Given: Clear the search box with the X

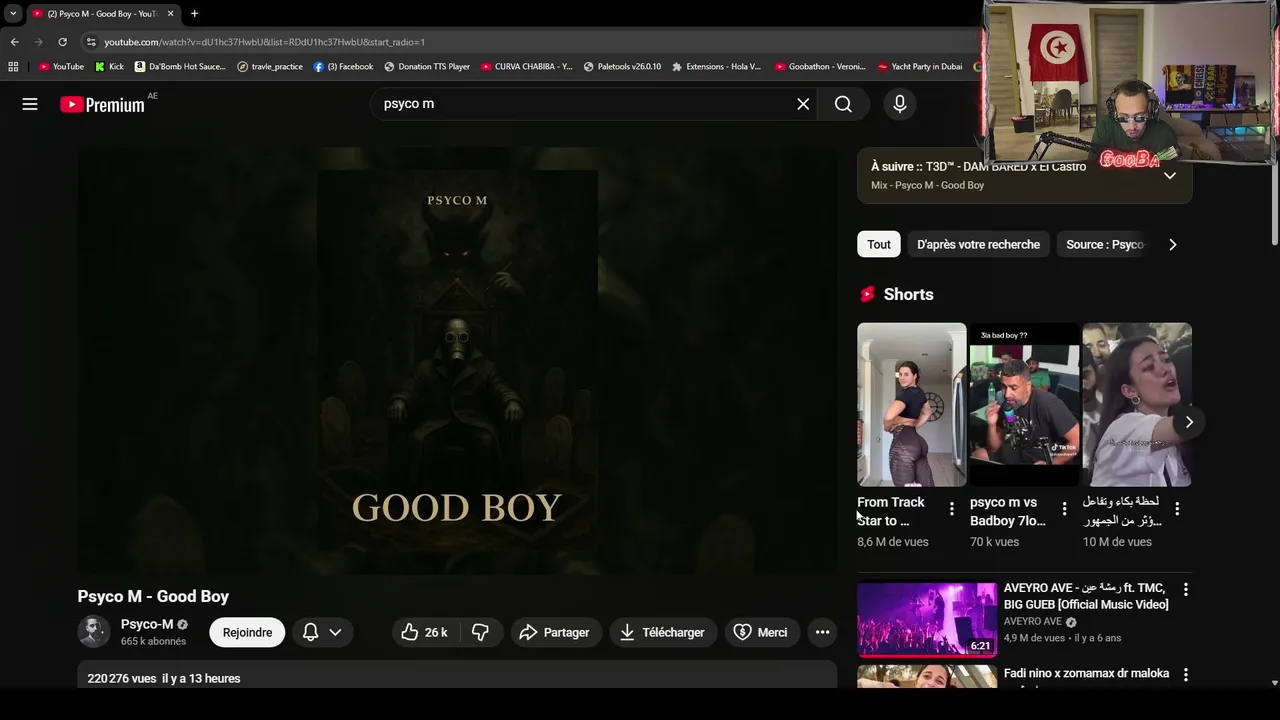Looking at the screenshot, I should [x=803, y=104].
